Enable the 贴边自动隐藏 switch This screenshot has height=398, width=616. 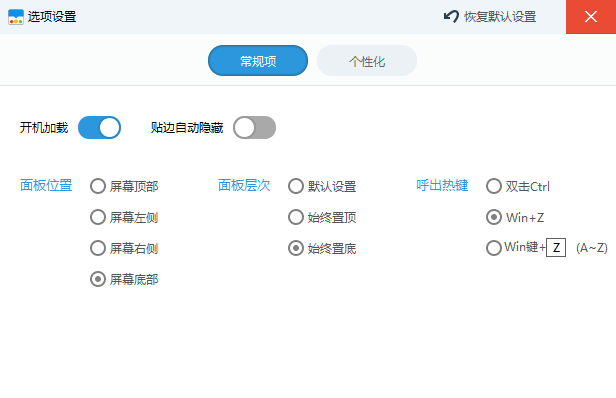[255, 127]
